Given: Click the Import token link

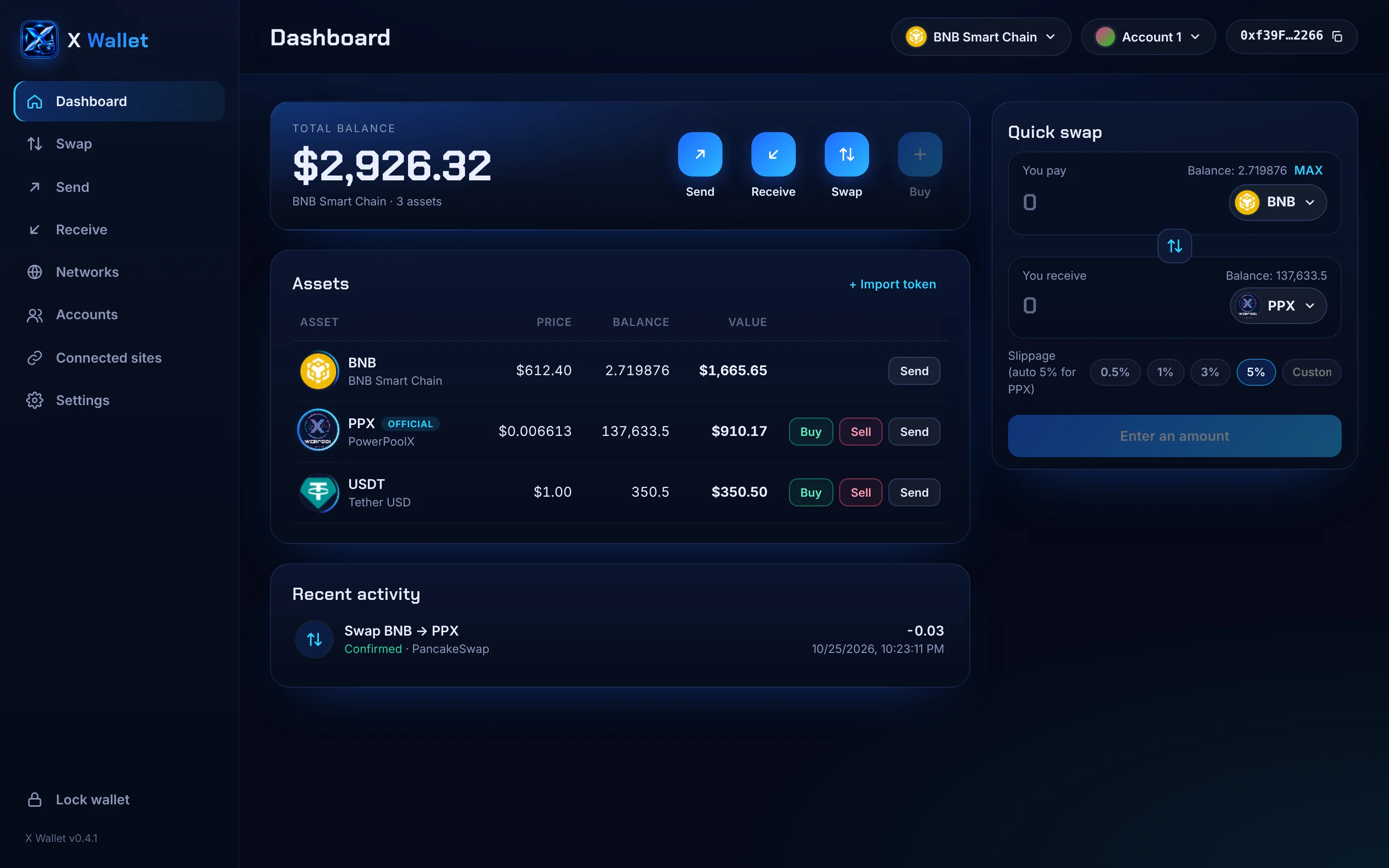Looking at the screenshot, I should [x=893, y=284].
